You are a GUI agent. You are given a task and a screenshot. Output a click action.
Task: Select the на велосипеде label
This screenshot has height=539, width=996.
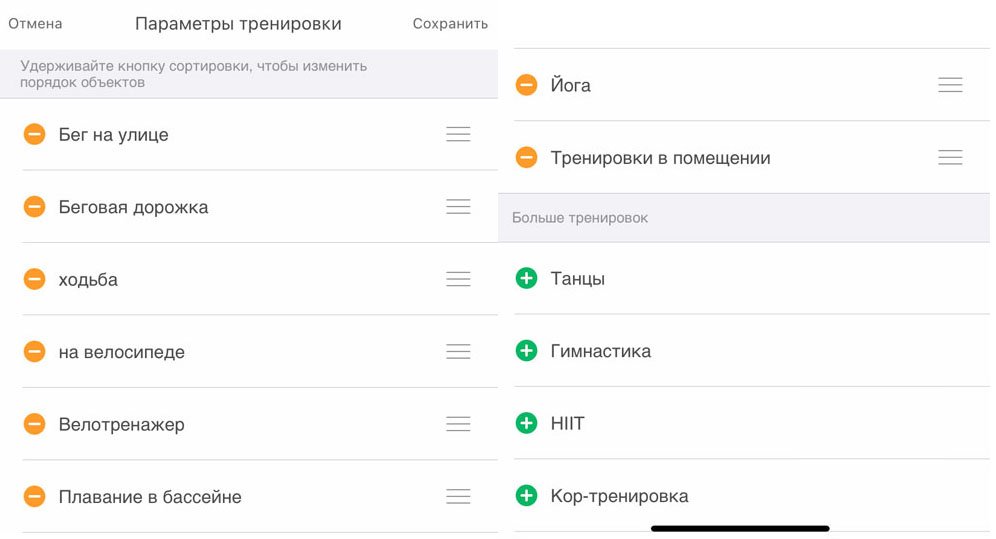(x=122, y=352)
